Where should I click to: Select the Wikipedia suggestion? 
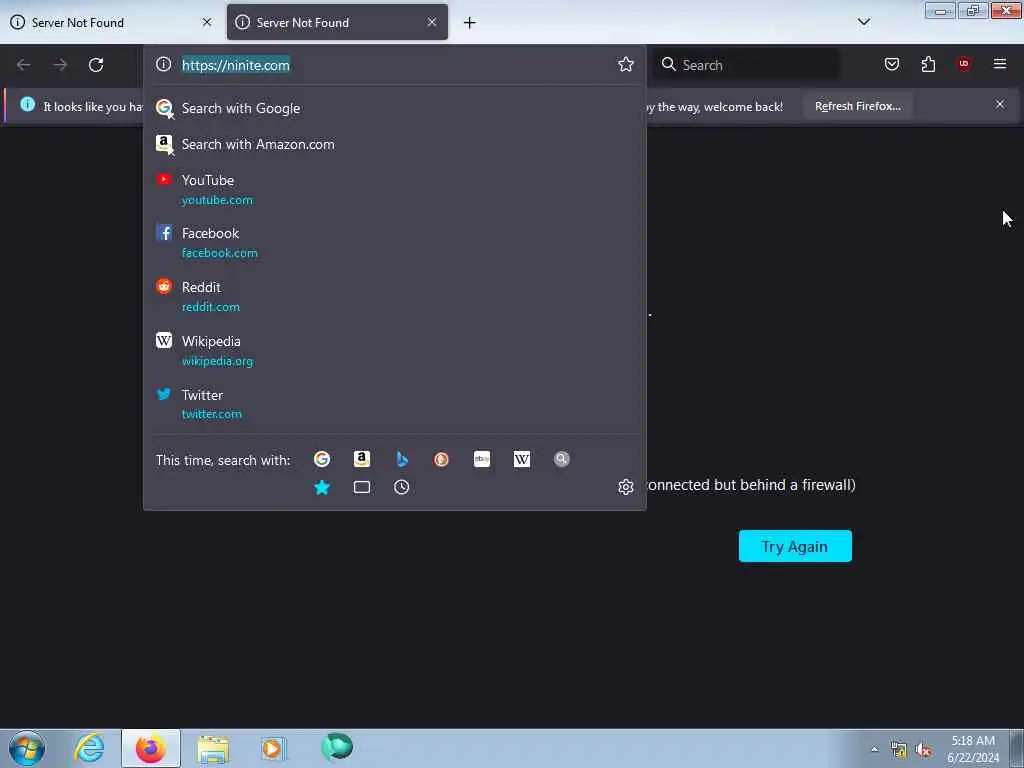pyautogui.click(x=394, y=351)
